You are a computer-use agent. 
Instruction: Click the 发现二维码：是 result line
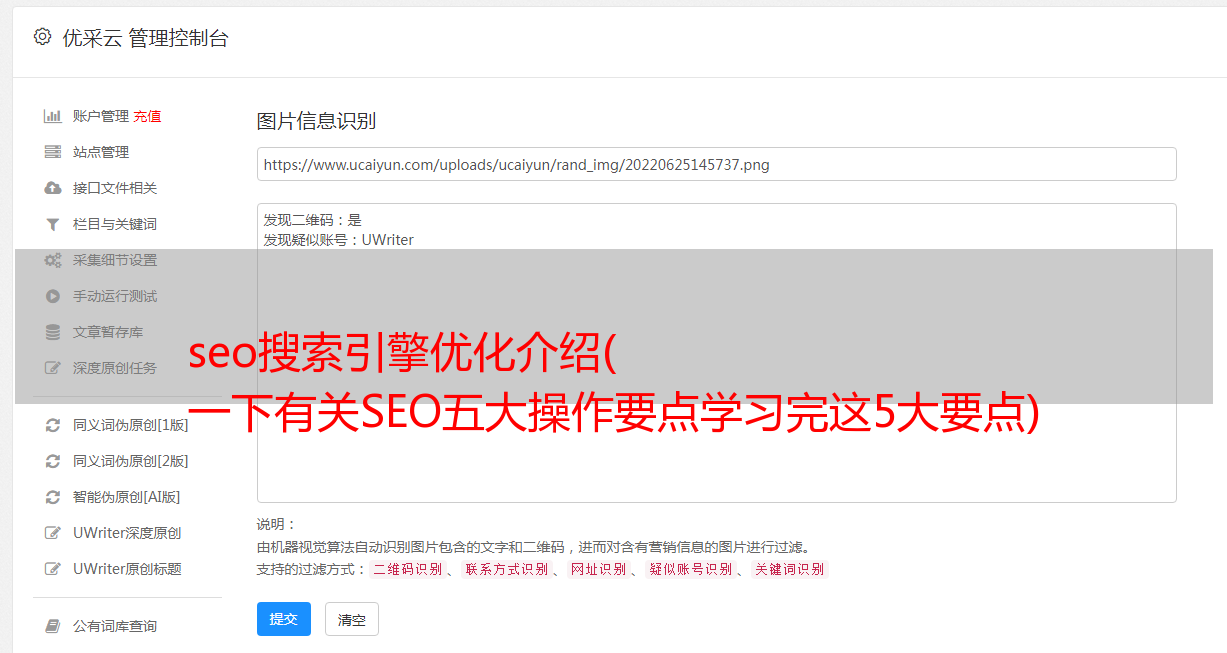coord(313,220)
